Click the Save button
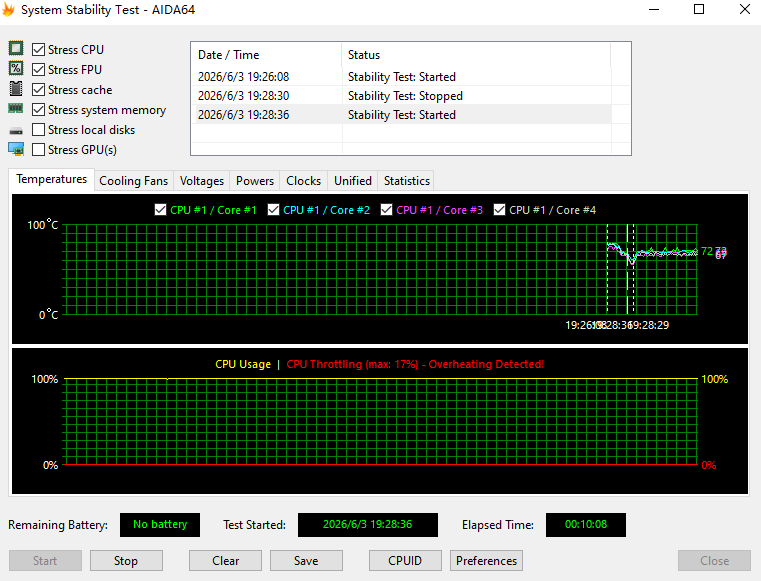This screenshot has height=581, width=761. click(x=306, y=561)
